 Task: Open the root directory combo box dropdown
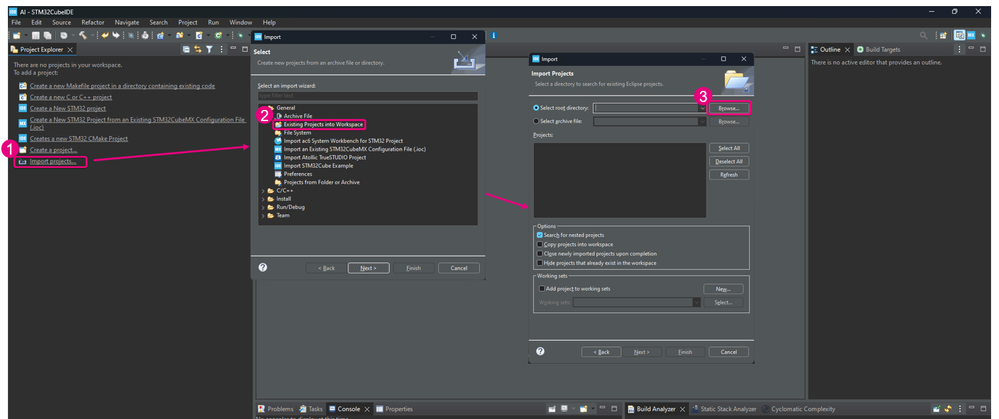pos(702,108)
